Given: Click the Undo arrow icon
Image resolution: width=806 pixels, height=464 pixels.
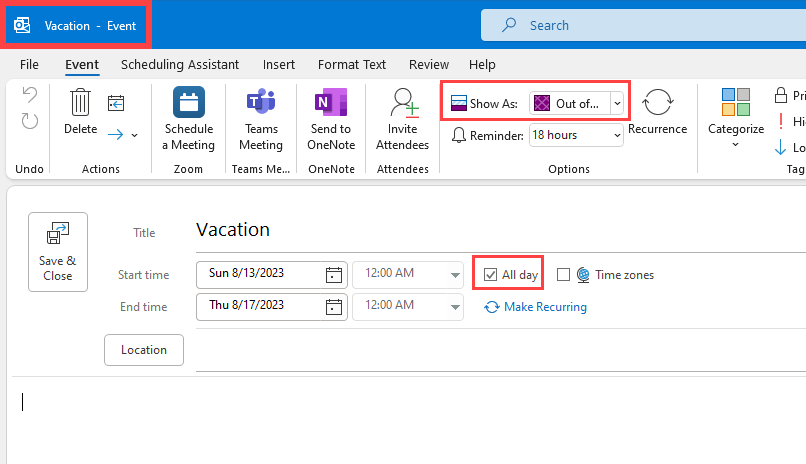Looking at the screenshot, I should pyautogui.click(x=30, y=95).
